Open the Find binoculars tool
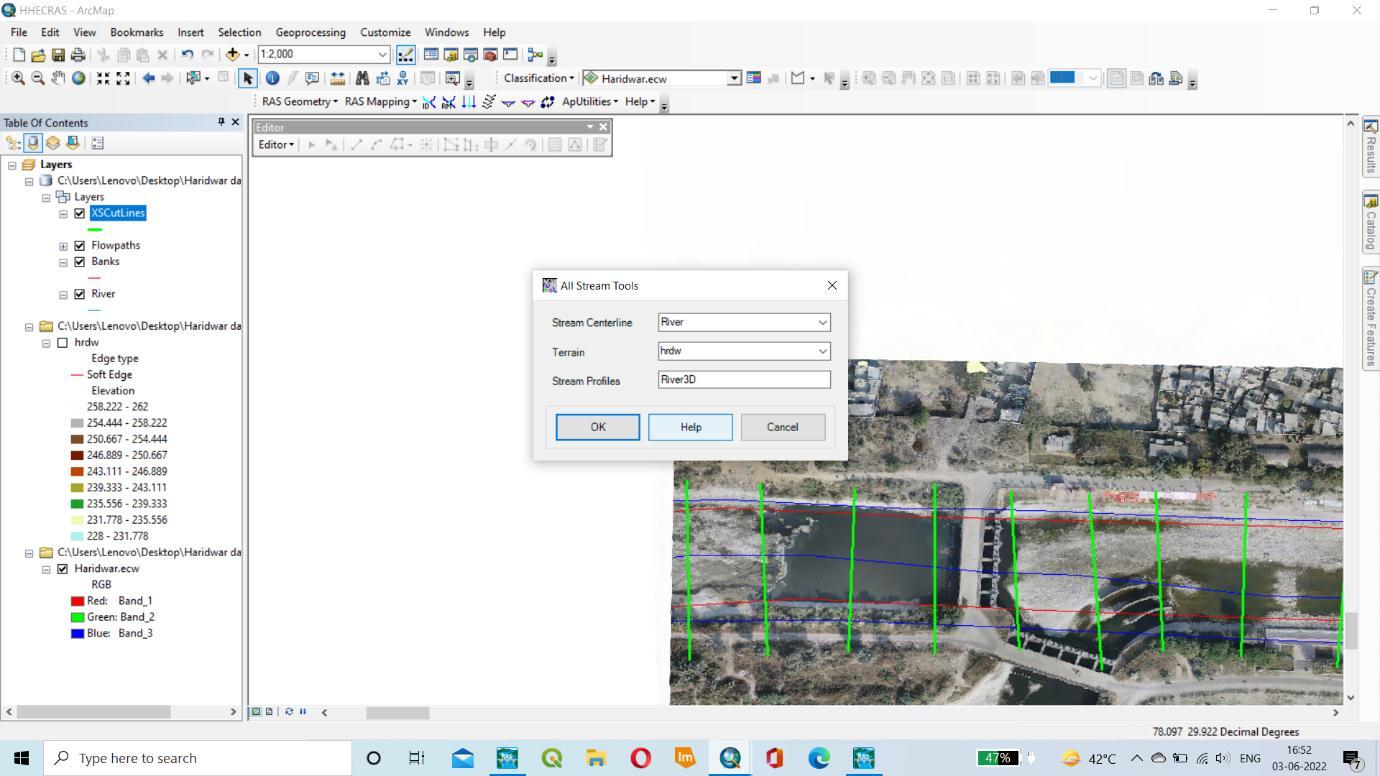The image size is (1380, 776). [x=362, y=78]
